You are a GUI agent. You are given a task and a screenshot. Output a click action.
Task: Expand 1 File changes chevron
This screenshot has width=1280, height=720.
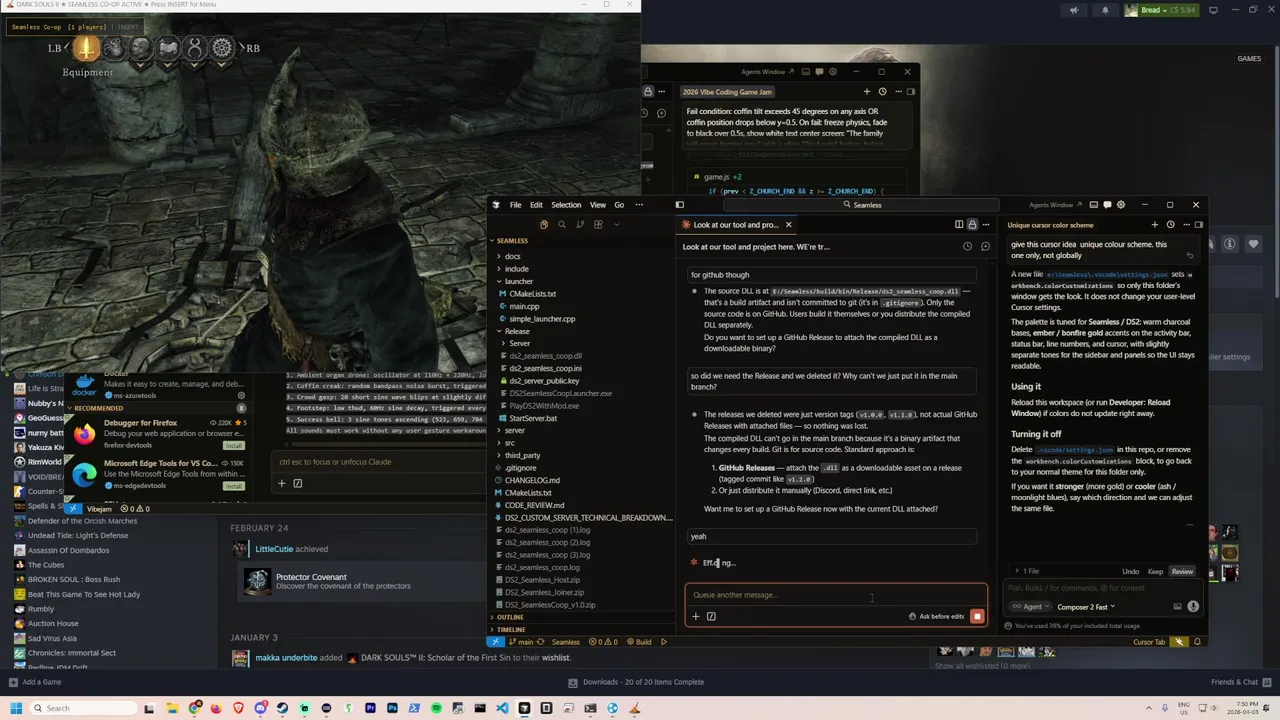[x=1017, y=571]
